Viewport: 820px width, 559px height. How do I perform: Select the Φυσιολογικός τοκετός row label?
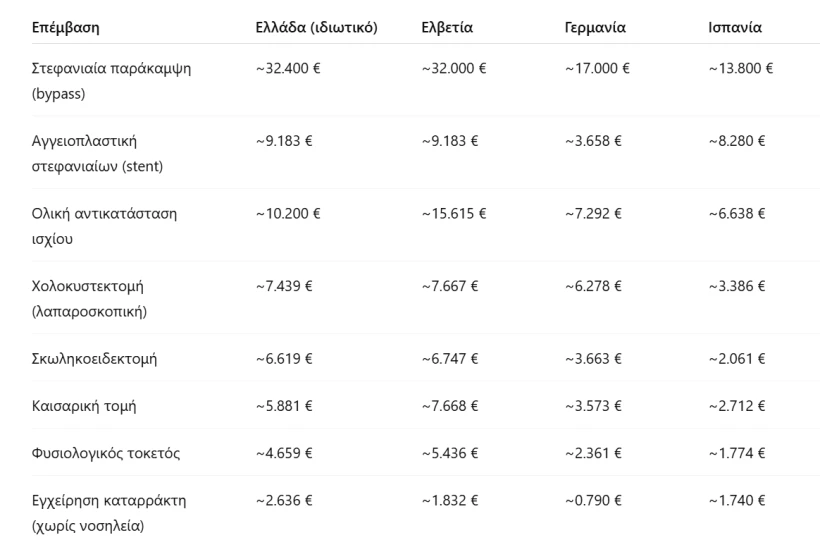104,455
